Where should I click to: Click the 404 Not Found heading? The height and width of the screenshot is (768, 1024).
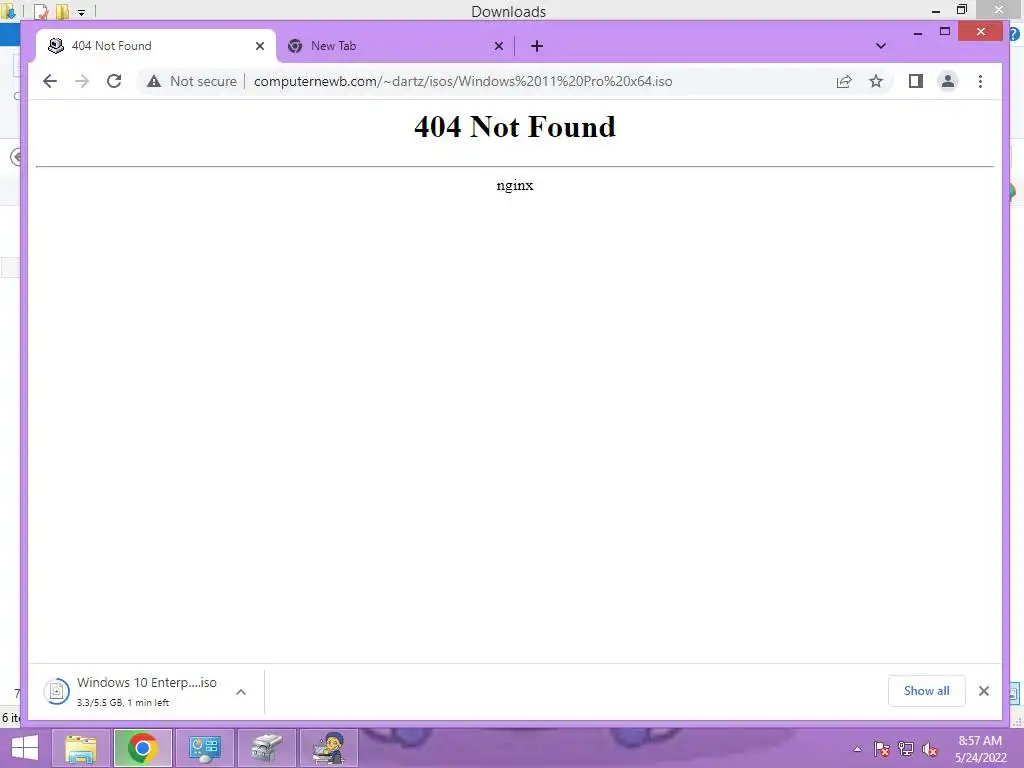(515, 127)
